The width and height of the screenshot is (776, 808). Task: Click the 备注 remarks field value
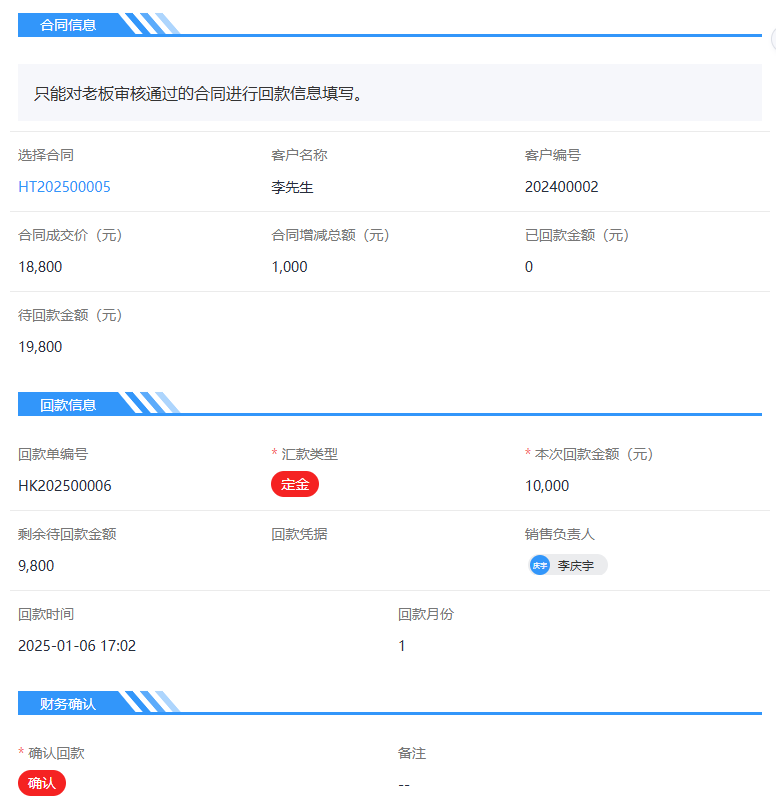coord(404,785)
